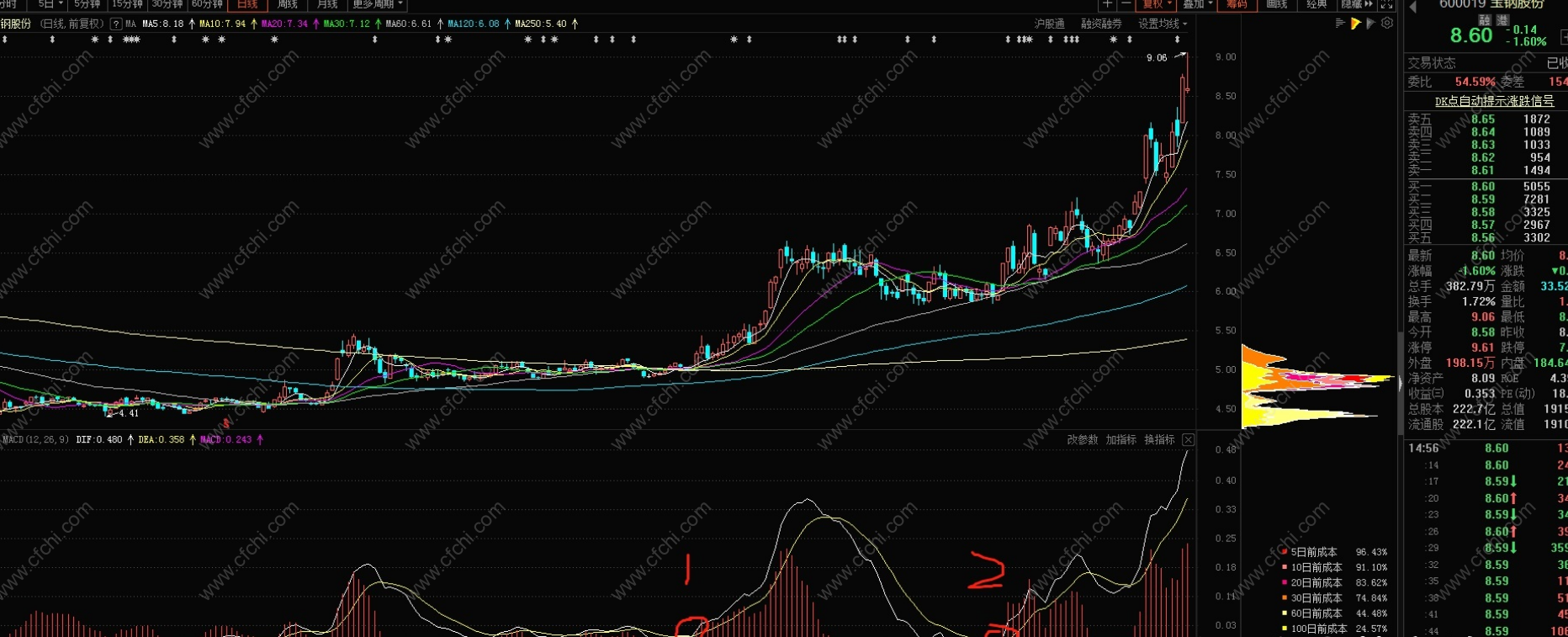
Task: Open the 叠加 overlay dropdown
Action: 1198,4
